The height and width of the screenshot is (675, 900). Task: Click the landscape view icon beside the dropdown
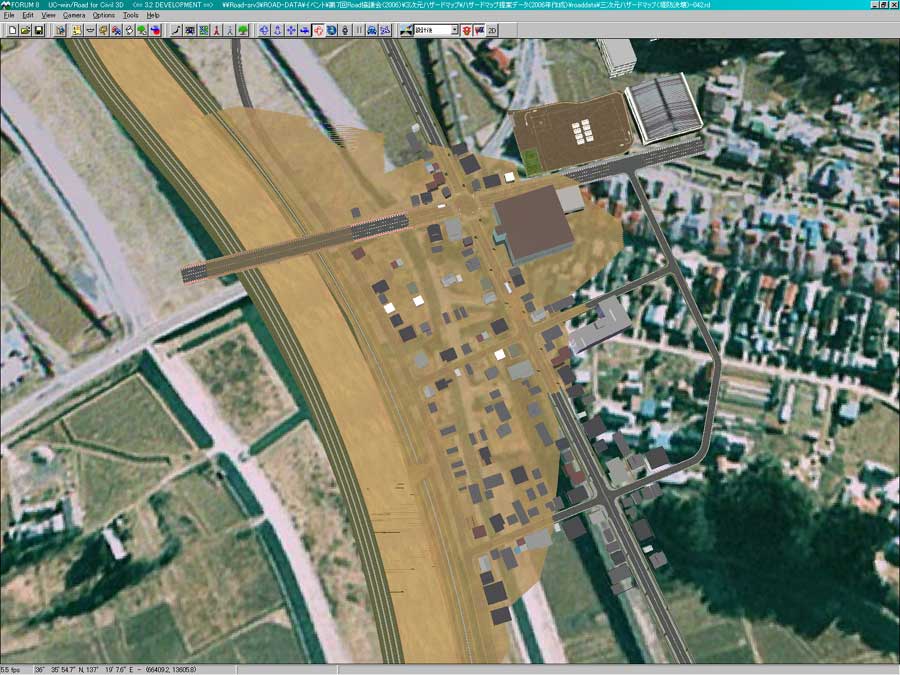point(406,30)
